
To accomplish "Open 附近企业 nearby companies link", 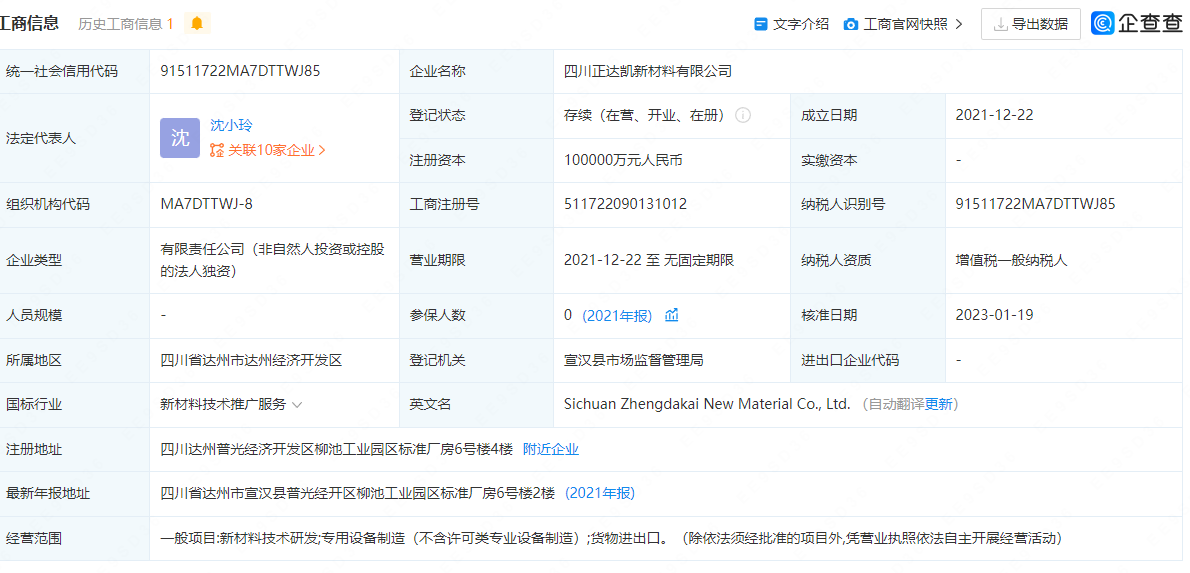I will click(551, 449).
